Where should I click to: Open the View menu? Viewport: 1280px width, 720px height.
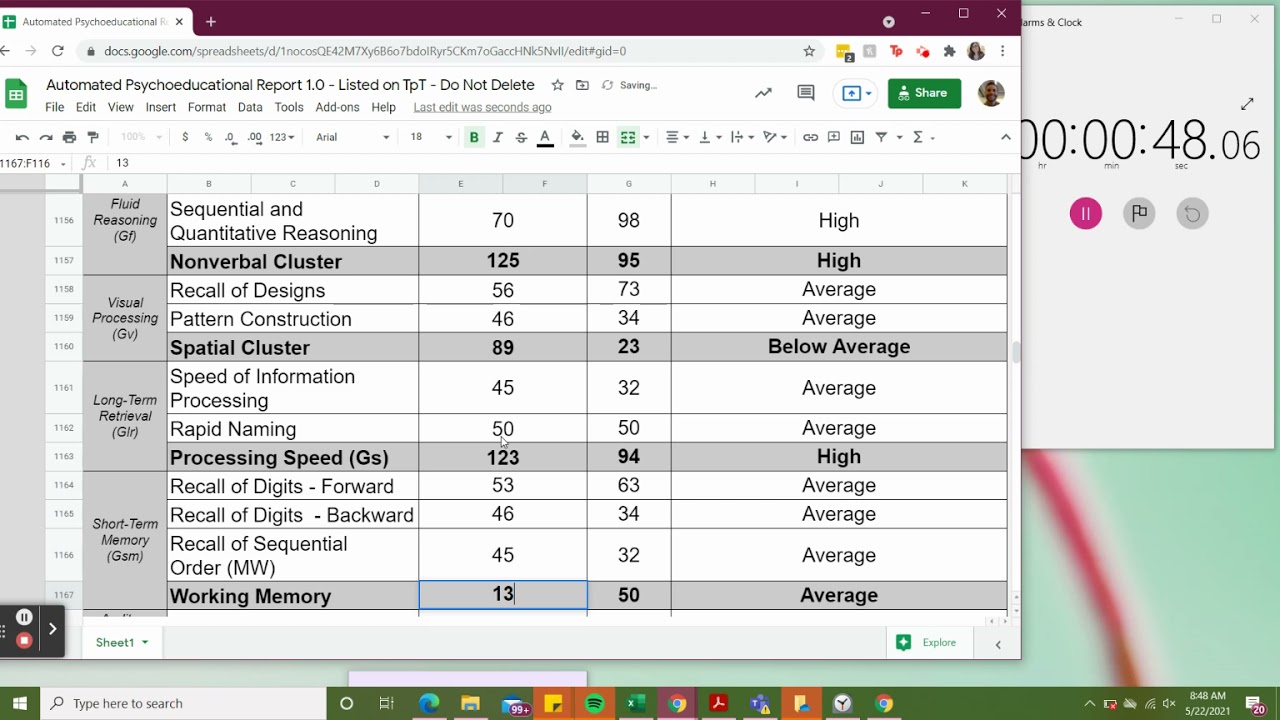click(120, 107)
